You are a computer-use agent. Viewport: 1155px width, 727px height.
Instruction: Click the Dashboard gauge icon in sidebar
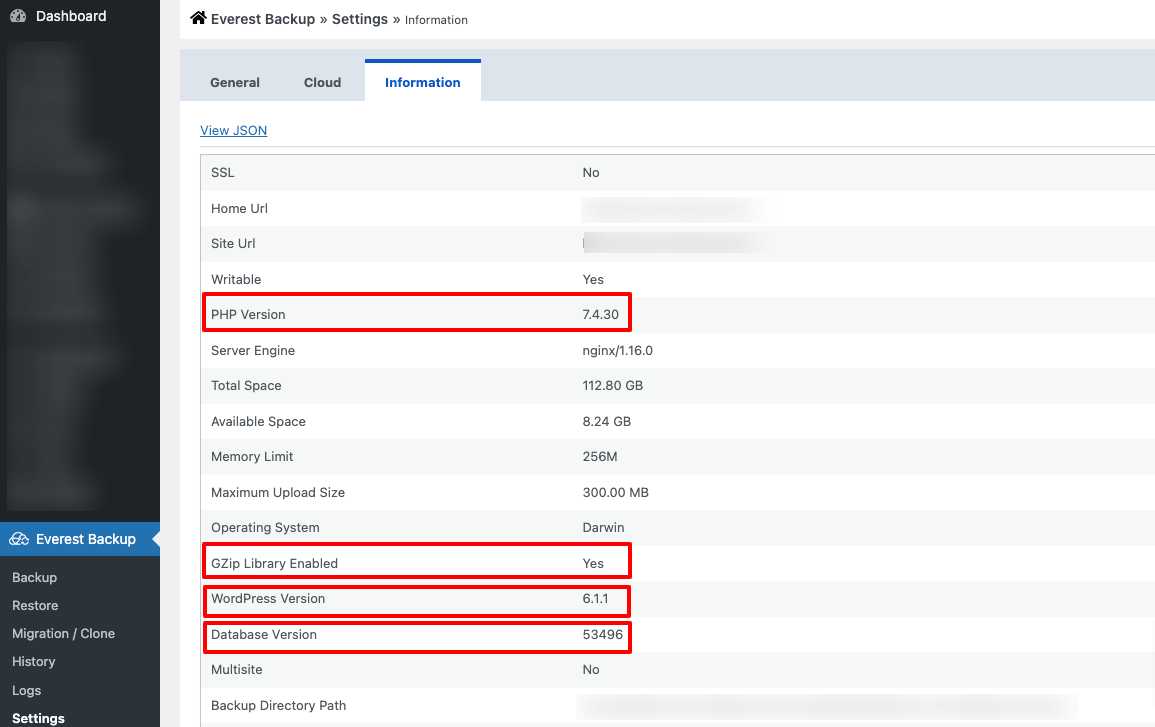(18, 16)
